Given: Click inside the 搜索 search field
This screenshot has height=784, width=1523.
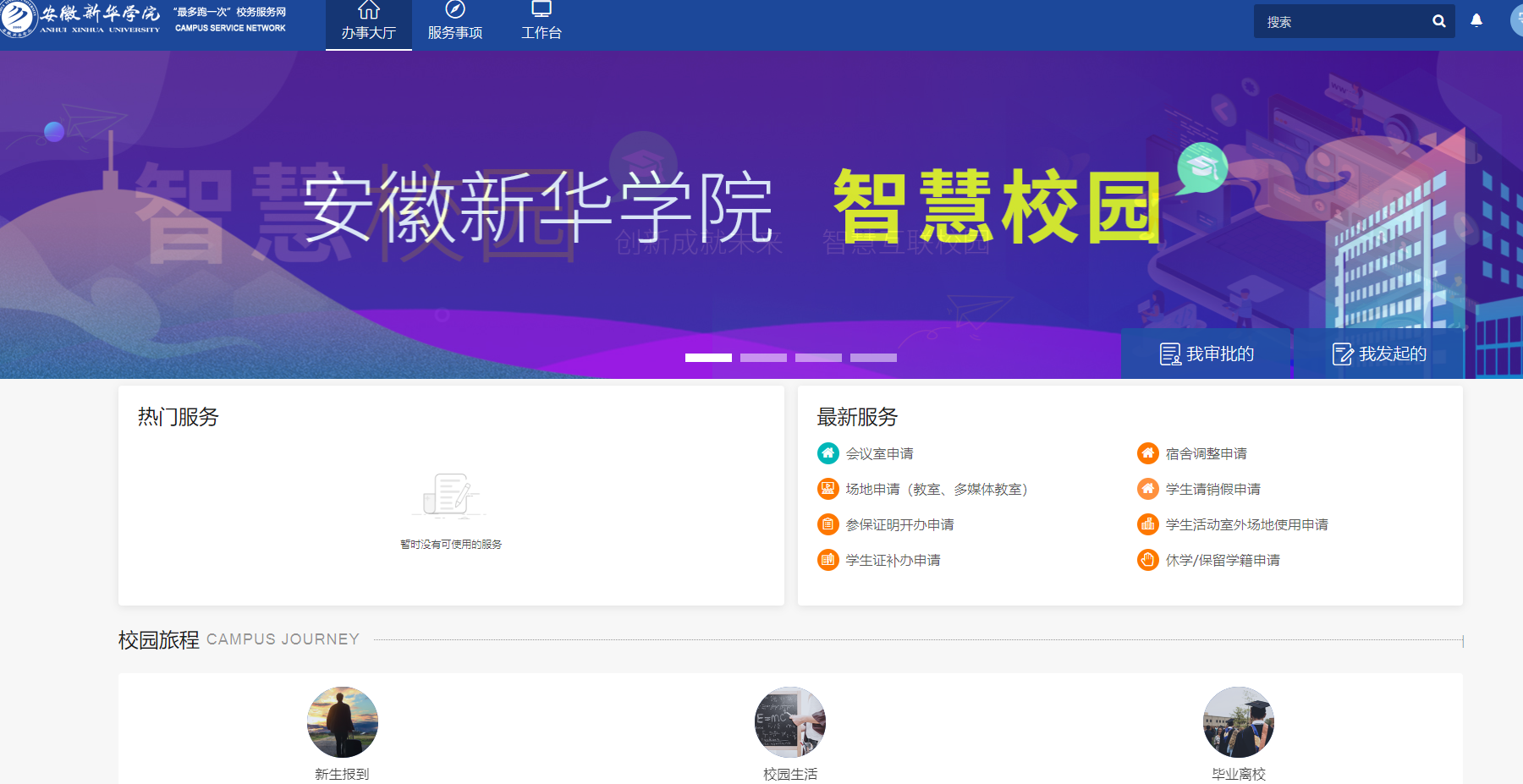Looking at the screenshot, I should 1341,22.
